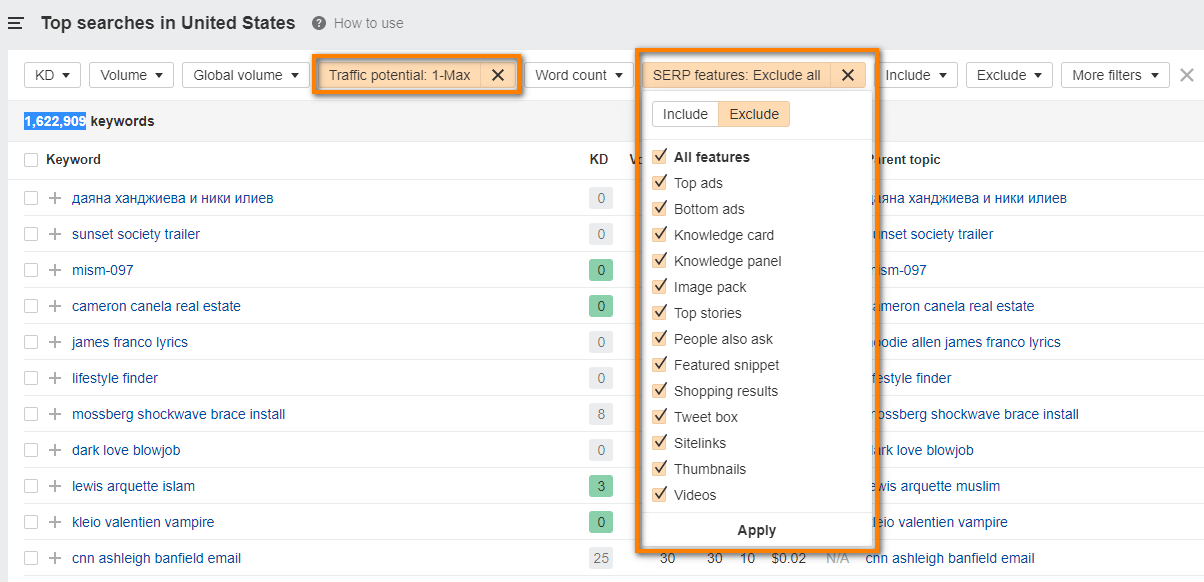
Task: Open the Volume dropdown
Action: tap(131, 74)
